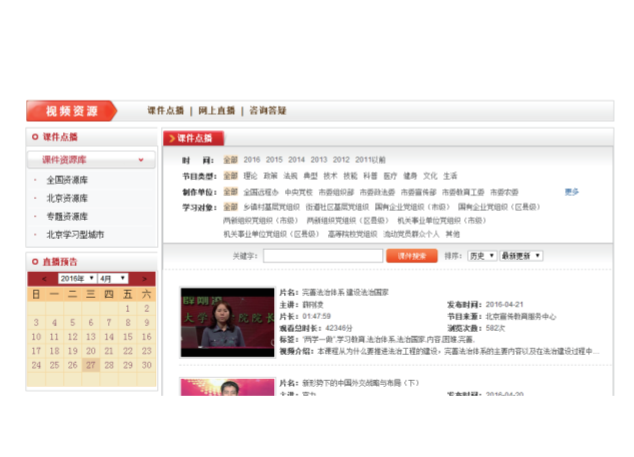The image size is (634, 457).
Task: Open video title 新形势下的中国外交战略与布局（下）
Action: [360, 383]
